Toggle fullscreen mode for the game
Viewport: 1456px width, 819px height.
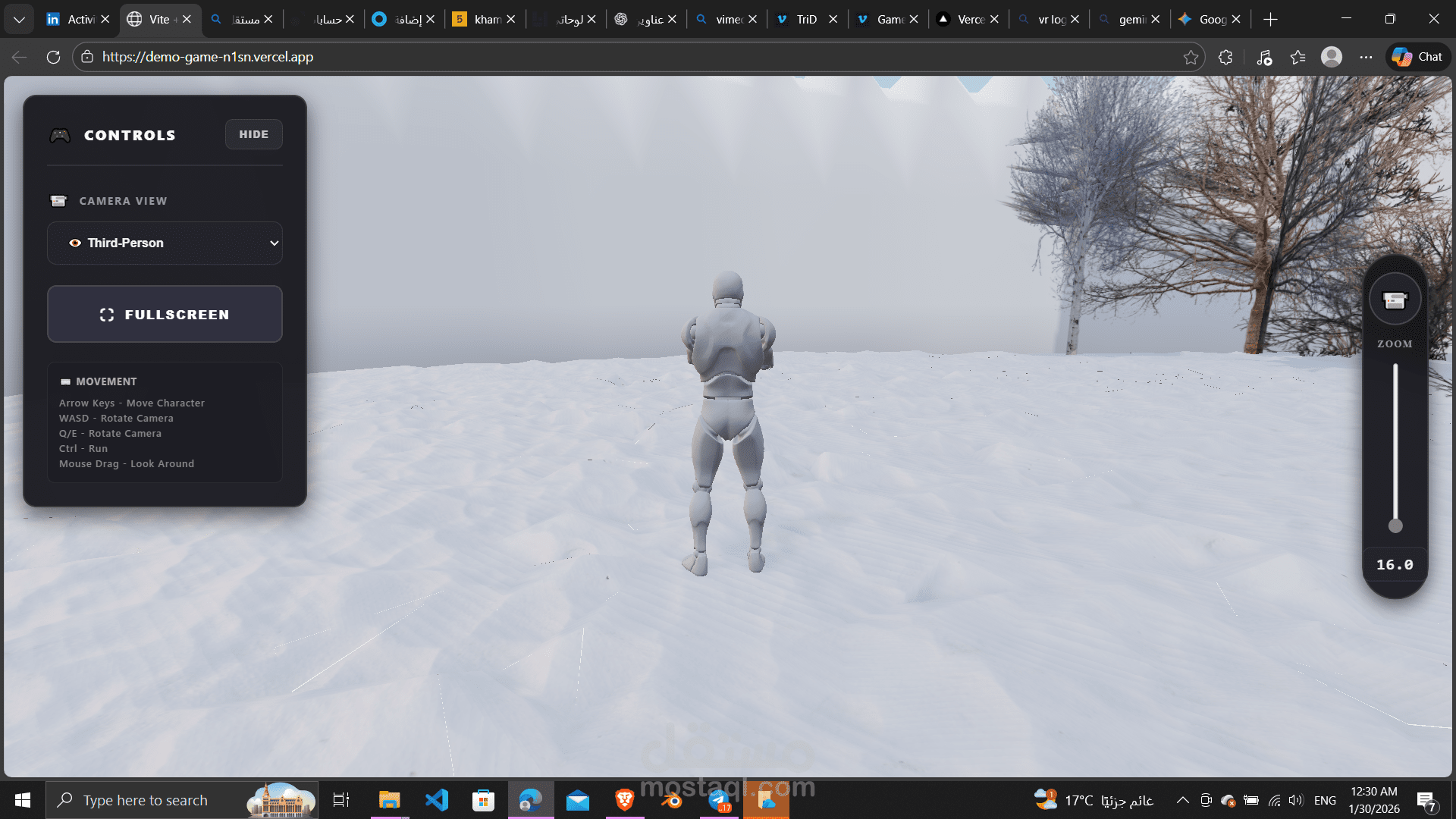[165, 314]
